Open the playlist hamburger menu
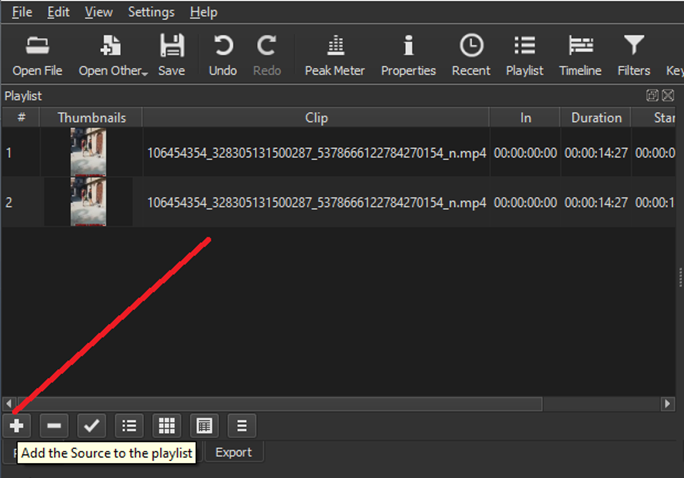The image size is (684, 478). (242, 426)
